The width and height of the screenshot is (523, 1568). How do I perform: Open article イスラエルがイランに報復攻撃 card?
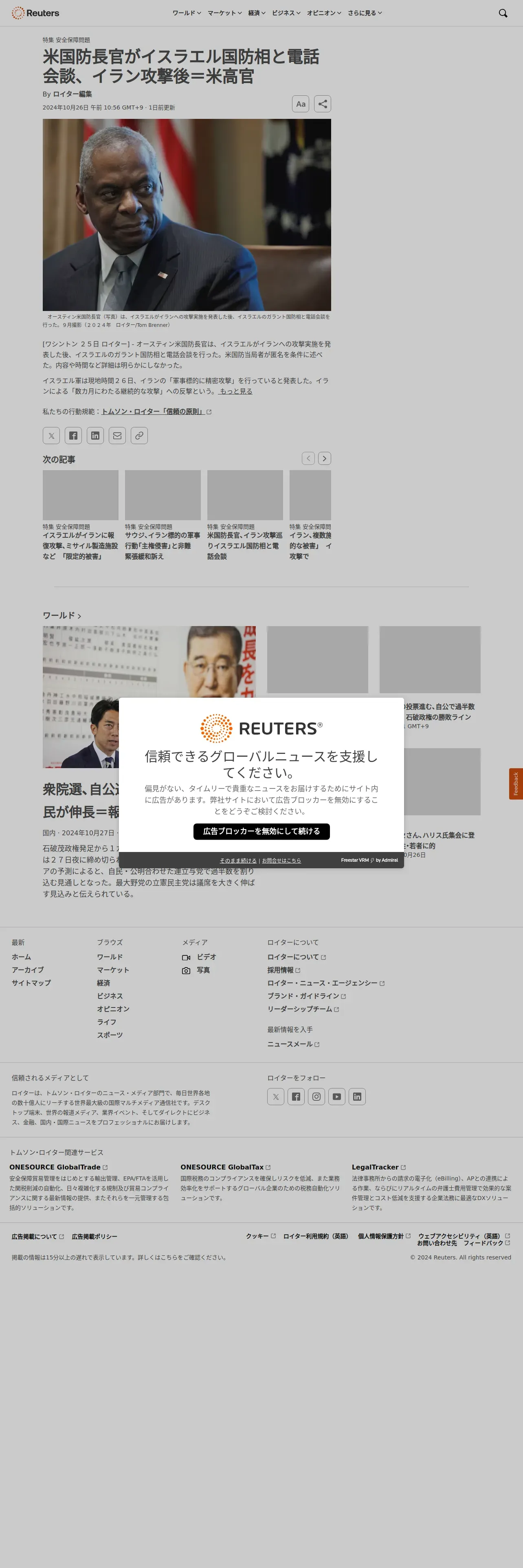pyautogui.click(x=80, y=546)
